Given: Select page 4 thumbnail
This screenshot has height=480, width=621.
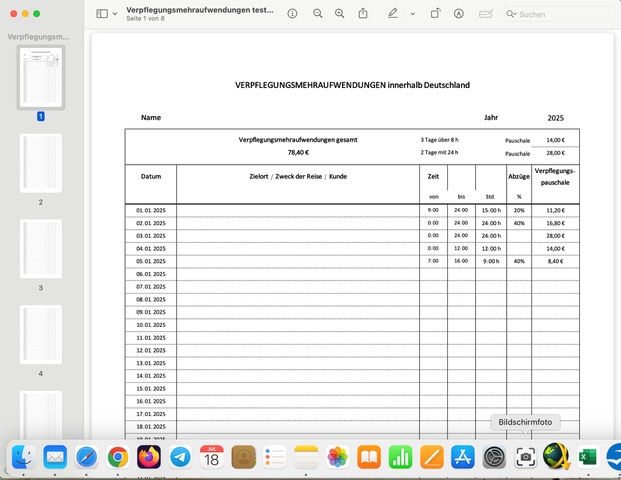Looking at the screenshot, I should click(x=41, y=335).
